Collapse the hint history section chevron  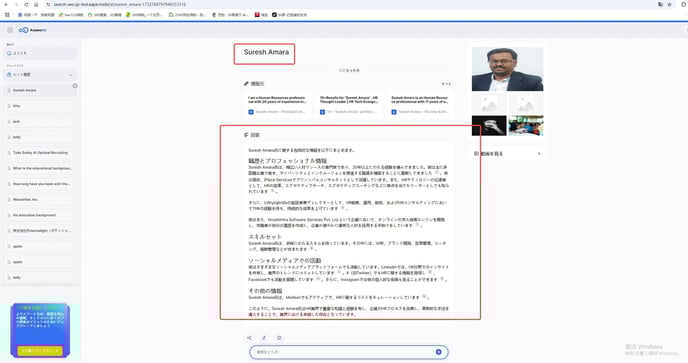[70, 75]
